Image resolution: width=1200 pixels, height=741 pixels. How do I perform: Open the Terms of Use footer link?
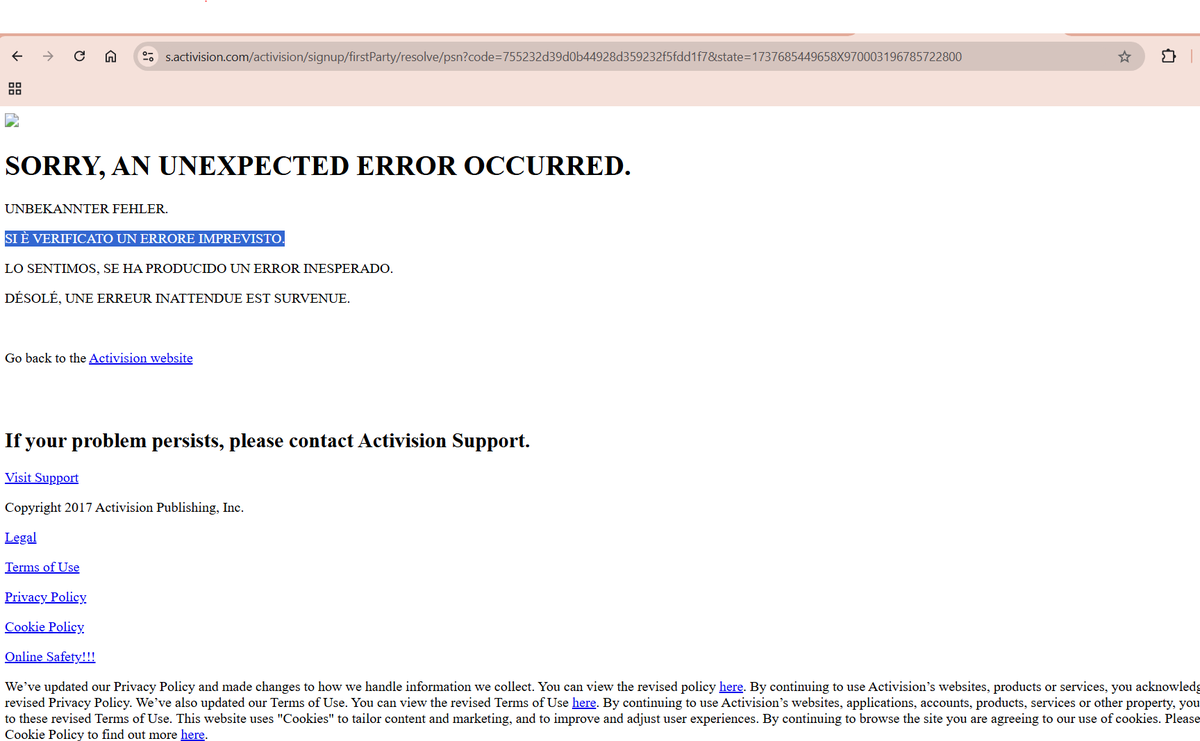(x=42, y=567)
